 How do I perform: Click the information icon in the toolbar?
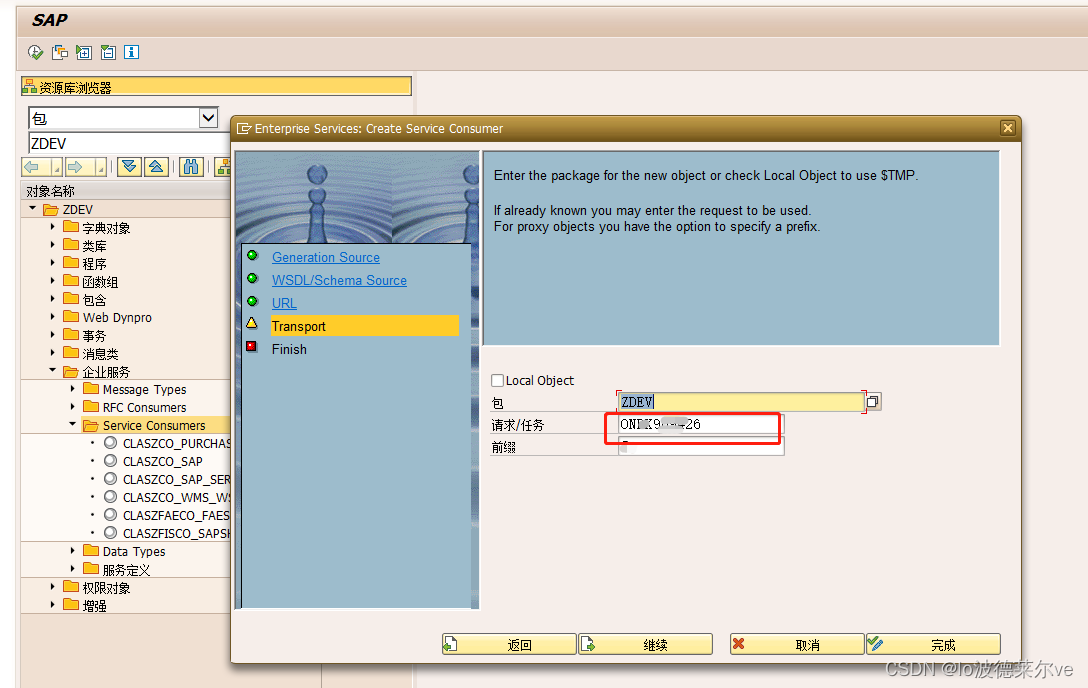[x=131, y=52]
